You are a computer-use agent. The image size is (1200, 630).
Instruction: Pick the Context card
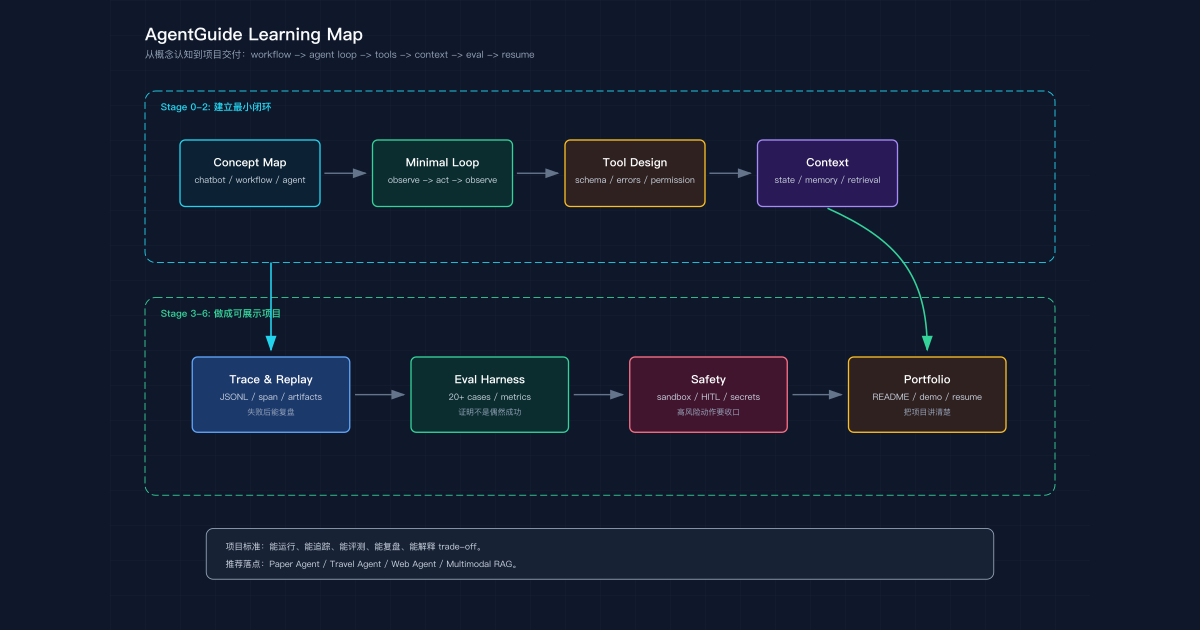tap(827, 173)
